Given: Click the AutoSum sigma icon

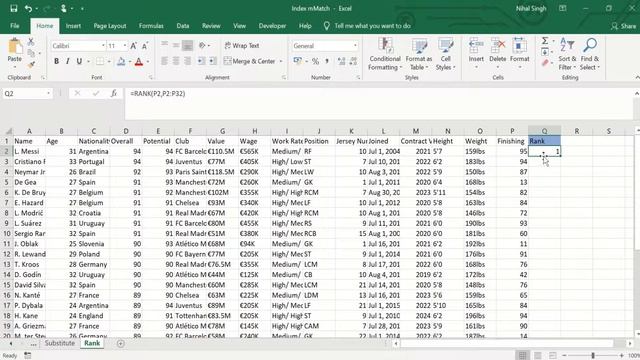Looking at the screenshot, I should [x=545, y=41].
